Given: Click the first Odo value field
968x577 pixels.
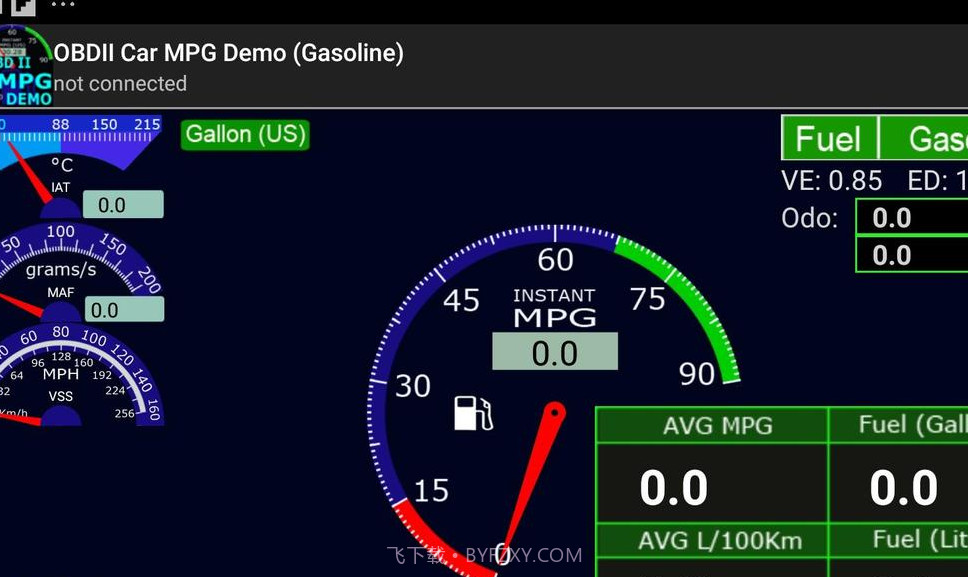Looking at the screenshot, I should click(x=912, y=218).
